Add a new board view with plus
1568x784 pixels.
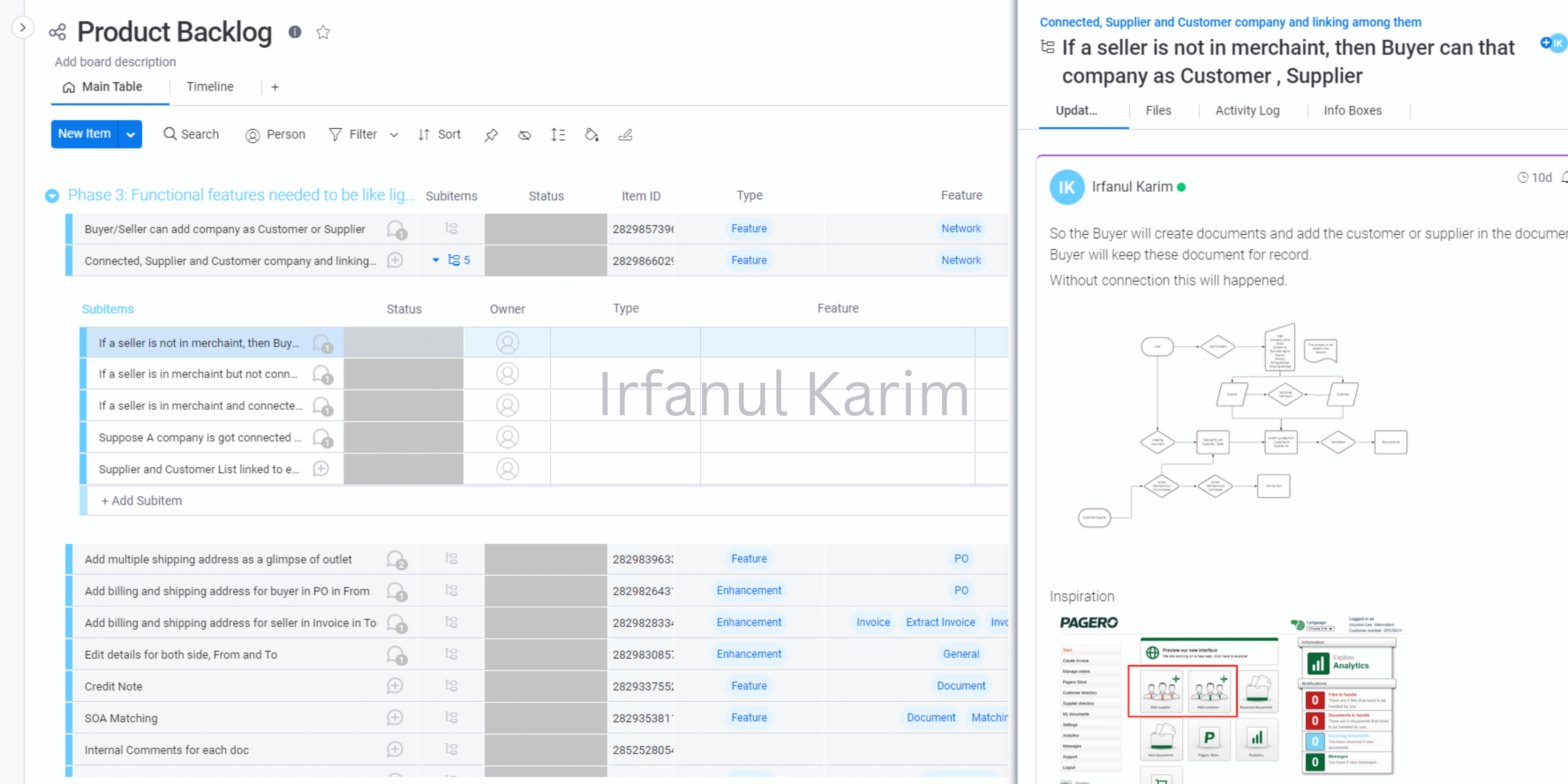[x=275, y=88]
